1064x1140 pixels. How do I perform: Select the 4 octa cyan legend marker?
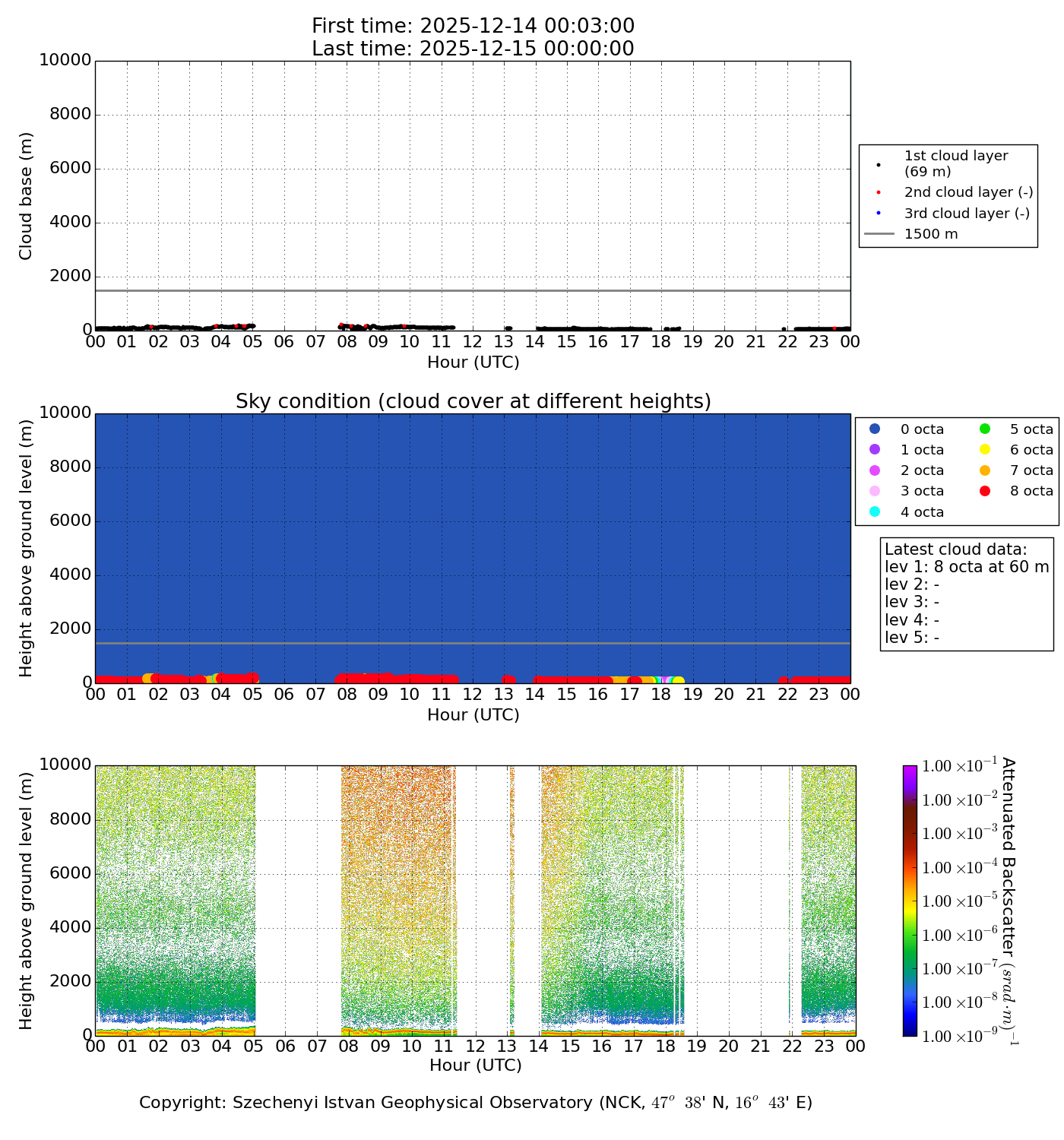click(875, 511)
